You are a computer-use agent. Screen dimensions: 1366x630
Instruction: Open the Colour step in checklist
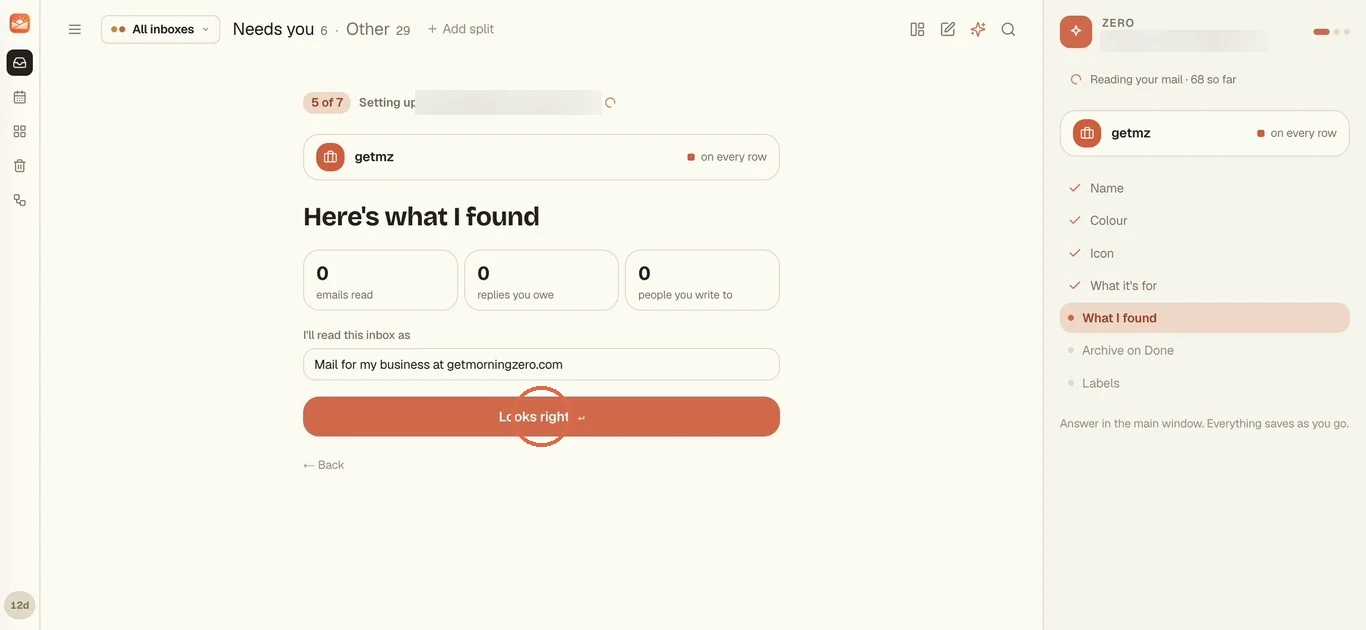(x=1205, y=220)
